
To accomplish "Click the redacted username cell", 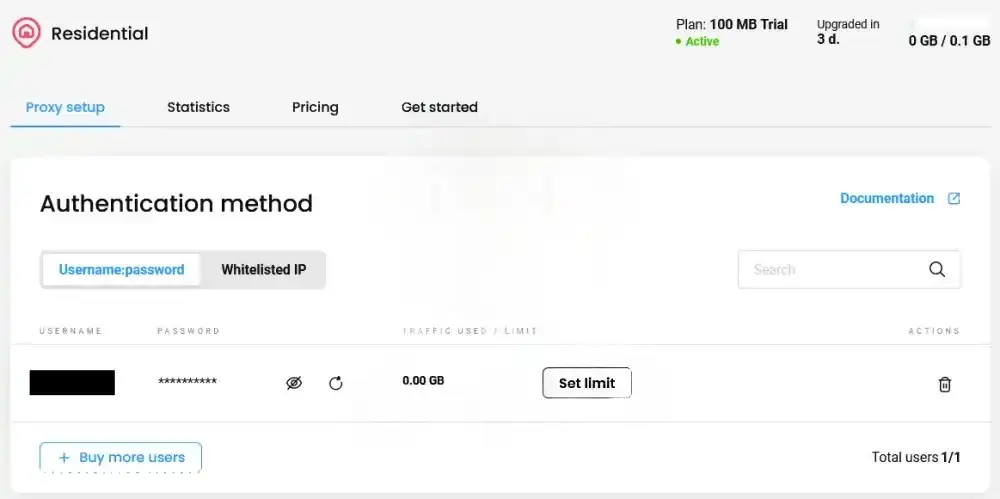I will 72,382.
